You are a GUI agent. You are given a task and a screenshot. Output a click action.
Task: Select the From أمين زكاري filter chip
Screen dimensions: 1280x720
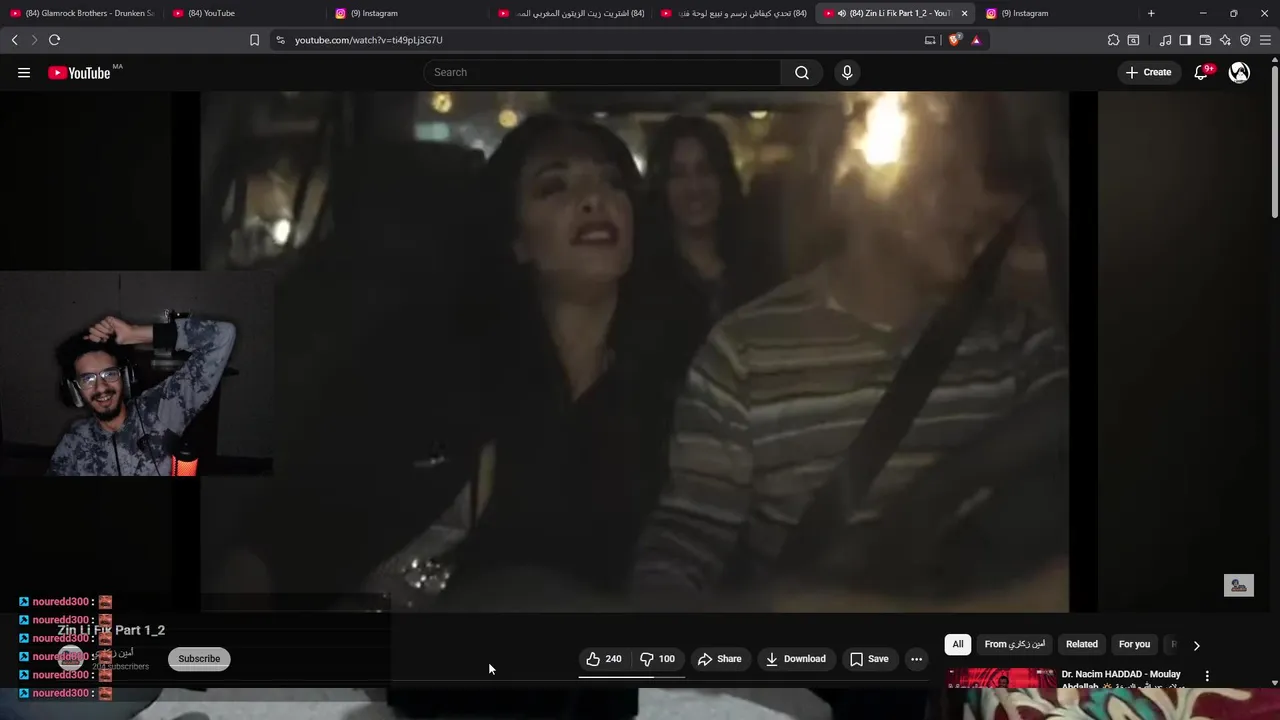point(1014,645)
